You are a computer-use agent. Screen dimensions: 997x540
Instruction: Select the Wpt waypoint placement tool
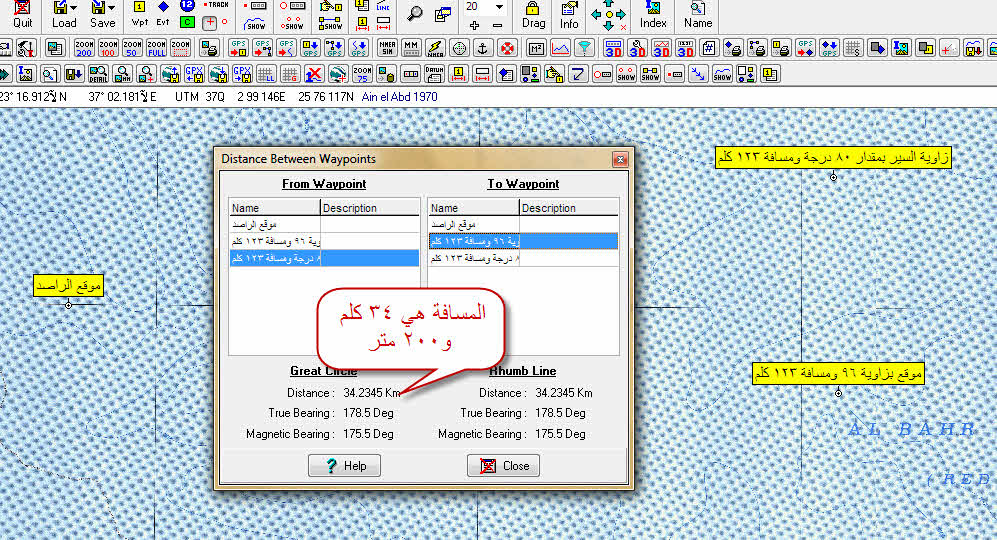(x=139, y=14)
